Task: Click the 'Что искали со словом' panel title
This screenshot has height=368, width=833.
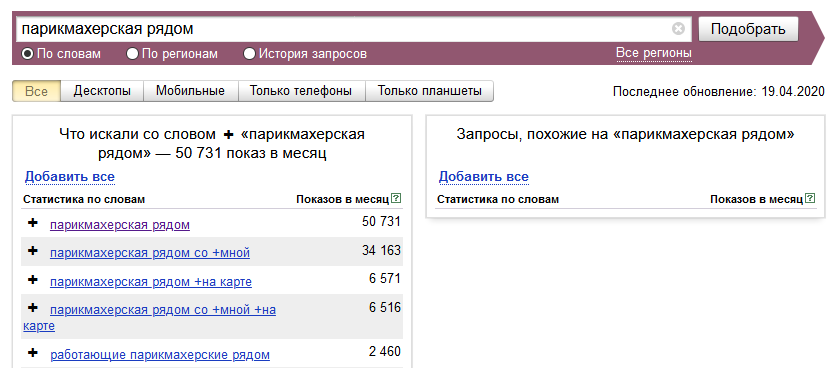Action: tap(212, 144)
